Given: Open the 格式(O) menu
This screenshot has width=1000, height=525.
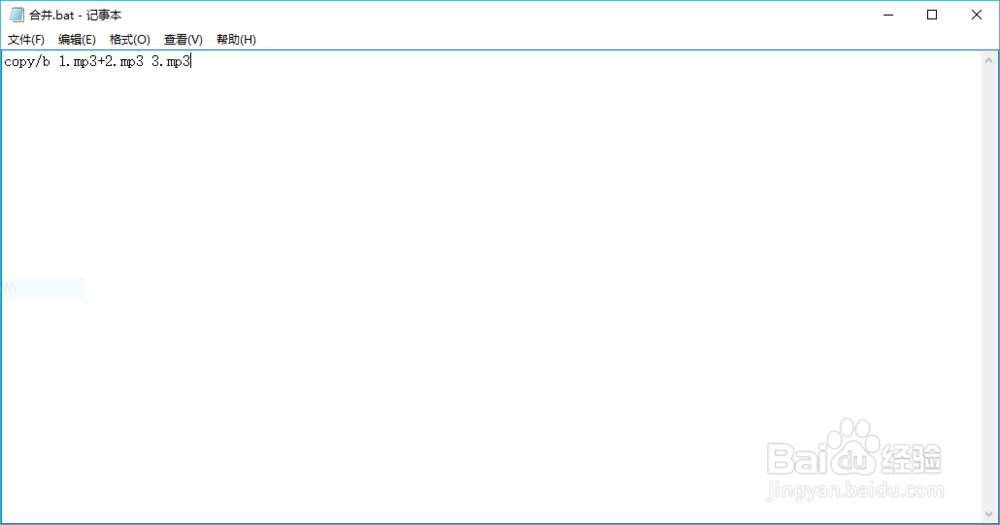Looking at the screenshot, I should pyautogui.click(x=130, y=40).
